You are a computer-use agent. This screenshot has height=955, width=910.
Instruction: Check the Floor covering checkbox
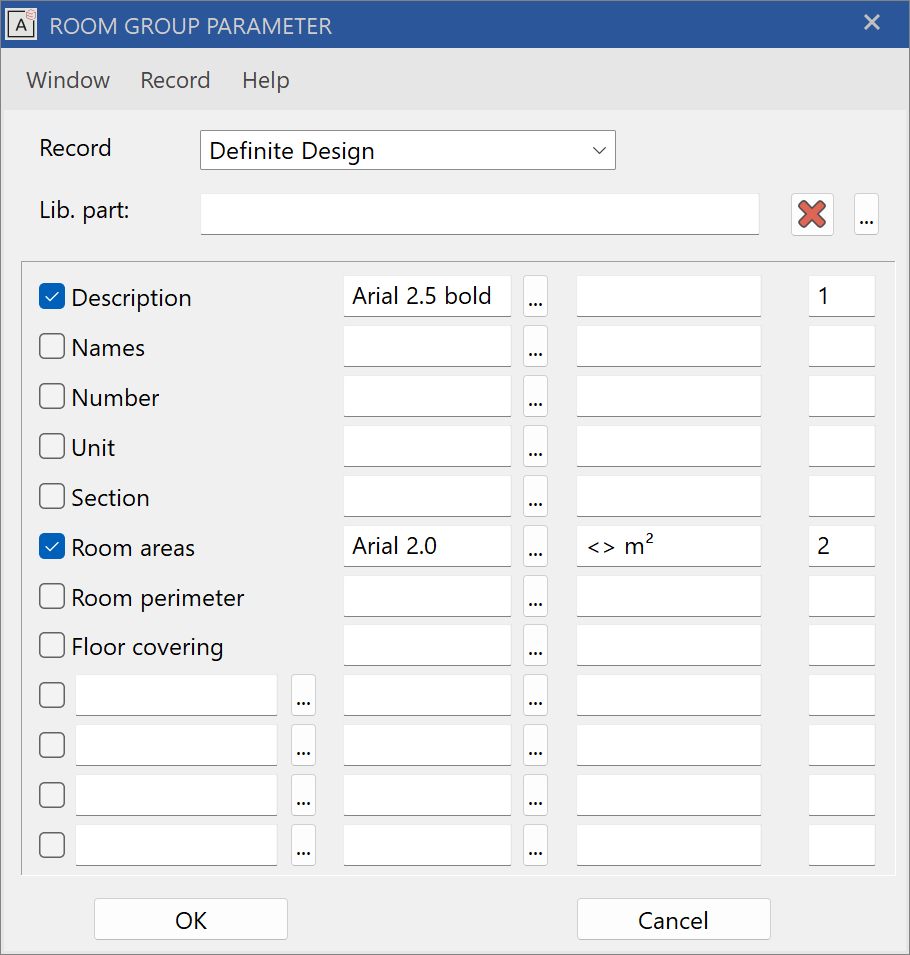click(52, 646)
